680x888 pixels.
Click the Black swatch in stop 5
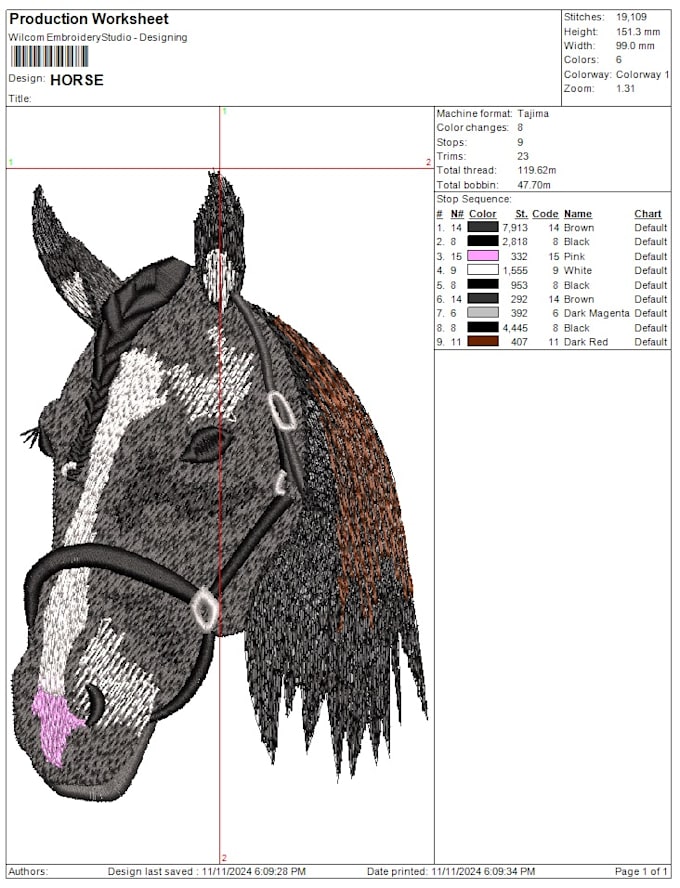click(x=483, y=284)
